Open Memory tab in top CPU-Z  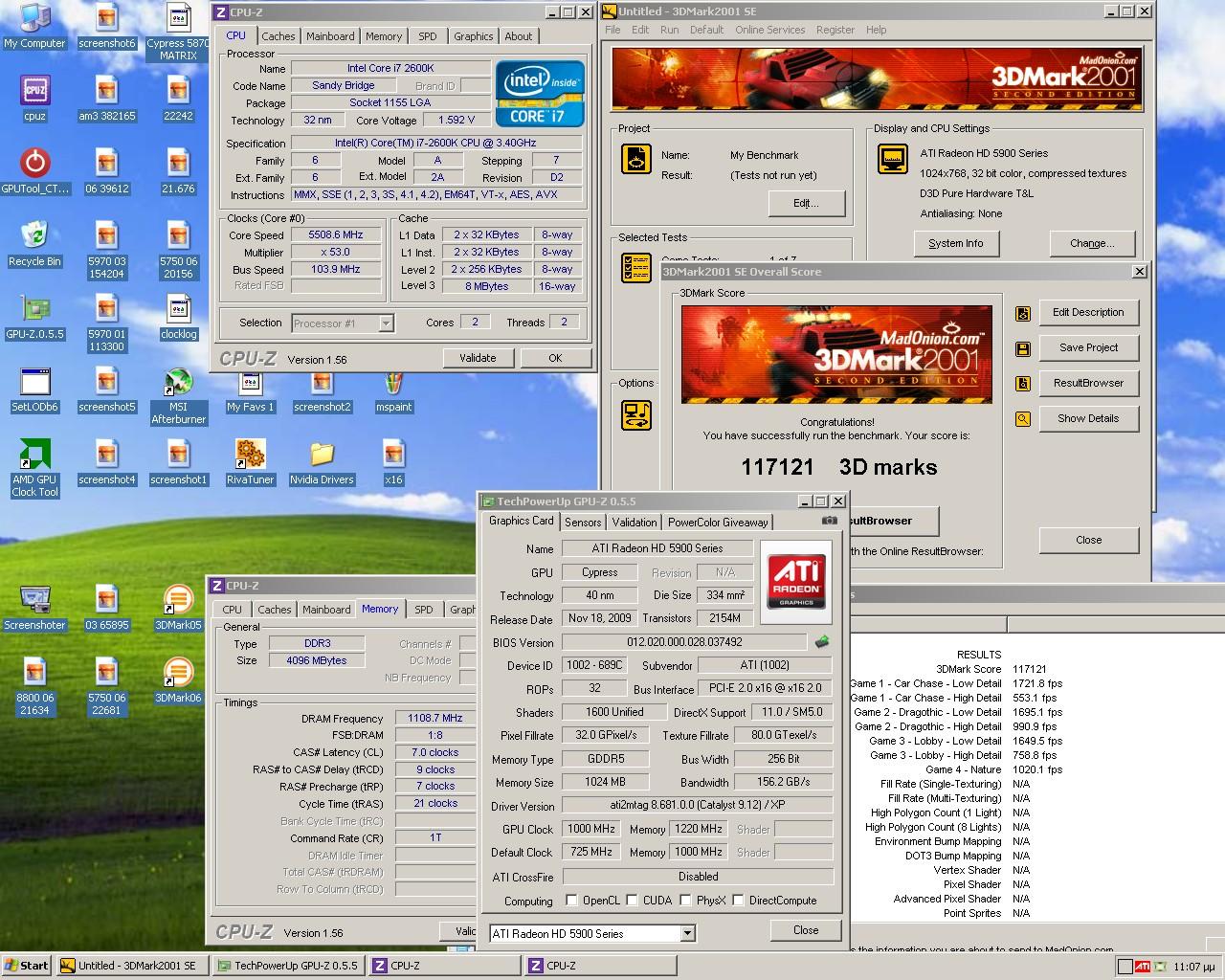point(384,36)
